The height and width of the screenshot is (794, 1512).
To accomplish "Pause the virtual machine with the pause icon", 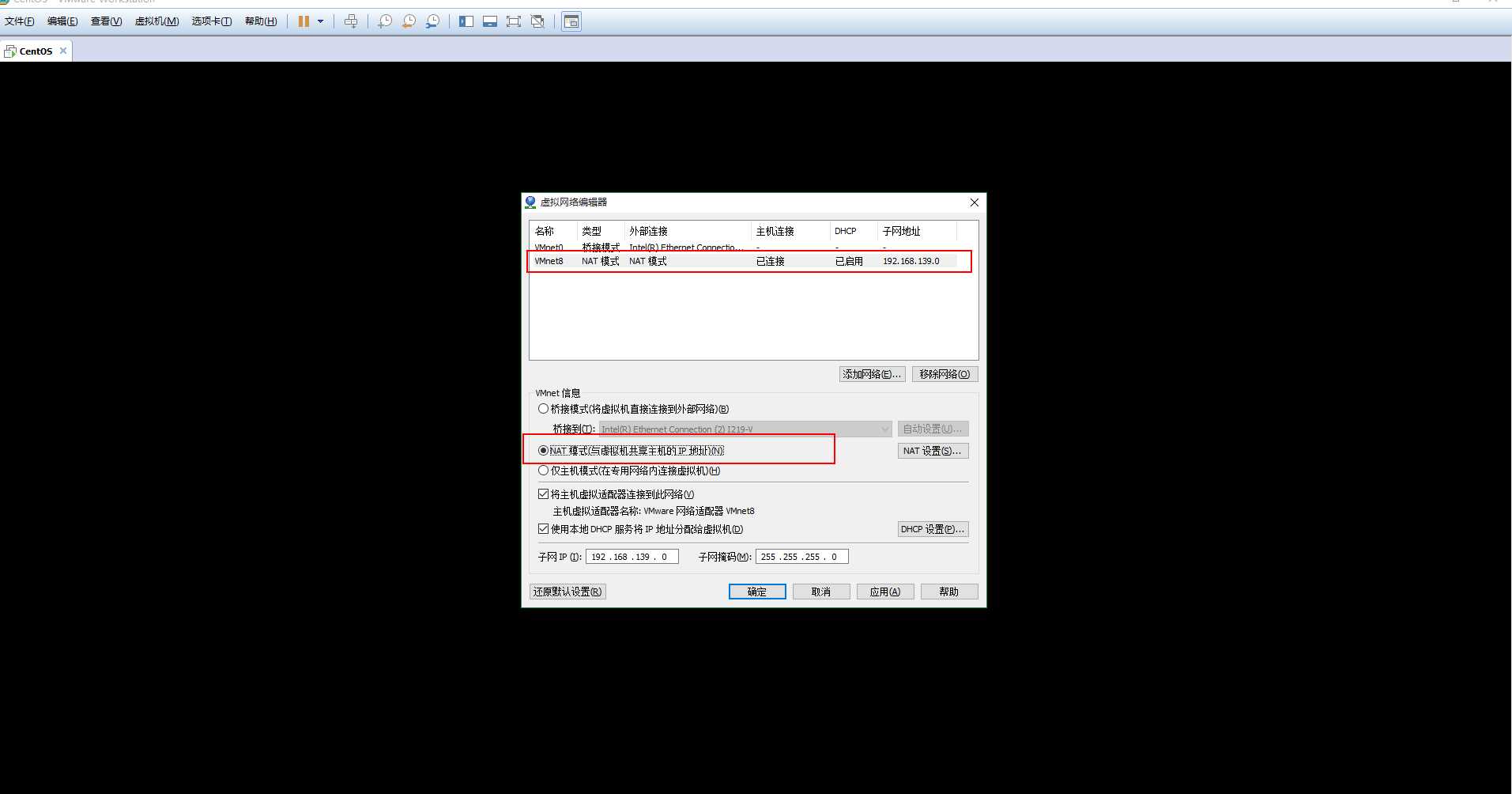I will pyautogui.click(x=304, y=21).
